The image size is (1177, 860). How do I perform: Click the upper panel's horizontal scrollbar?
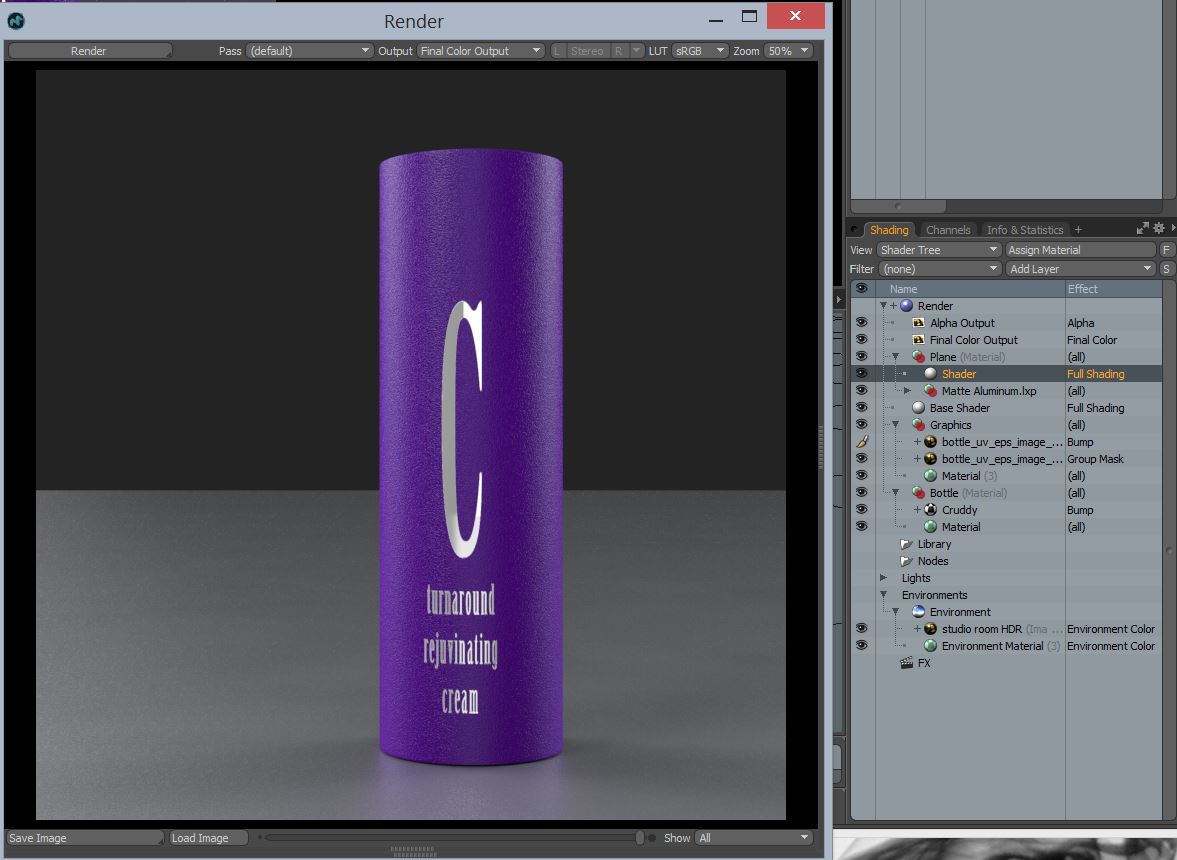898,206
